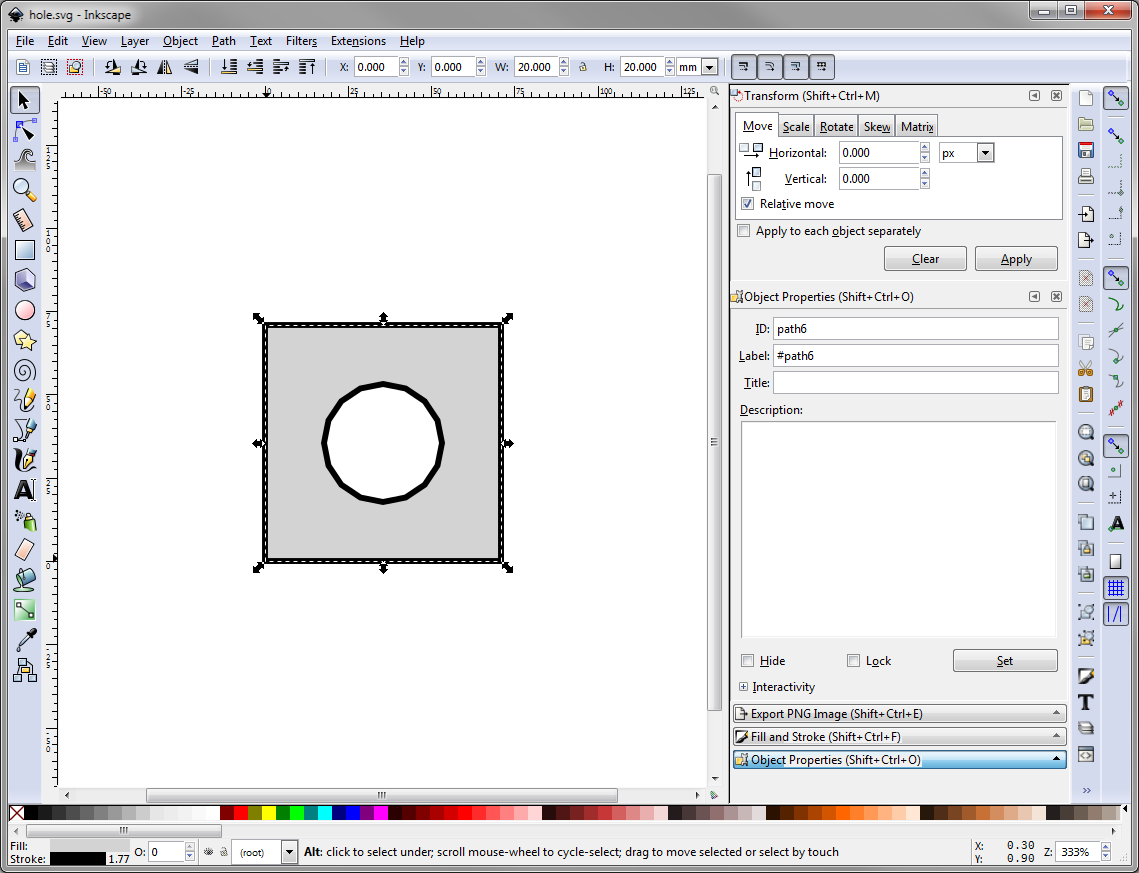Image resolution: width=1139 pixels, height=873 pixels.
Task: Select the Spiral tool
Action: [x=25, y=370]
